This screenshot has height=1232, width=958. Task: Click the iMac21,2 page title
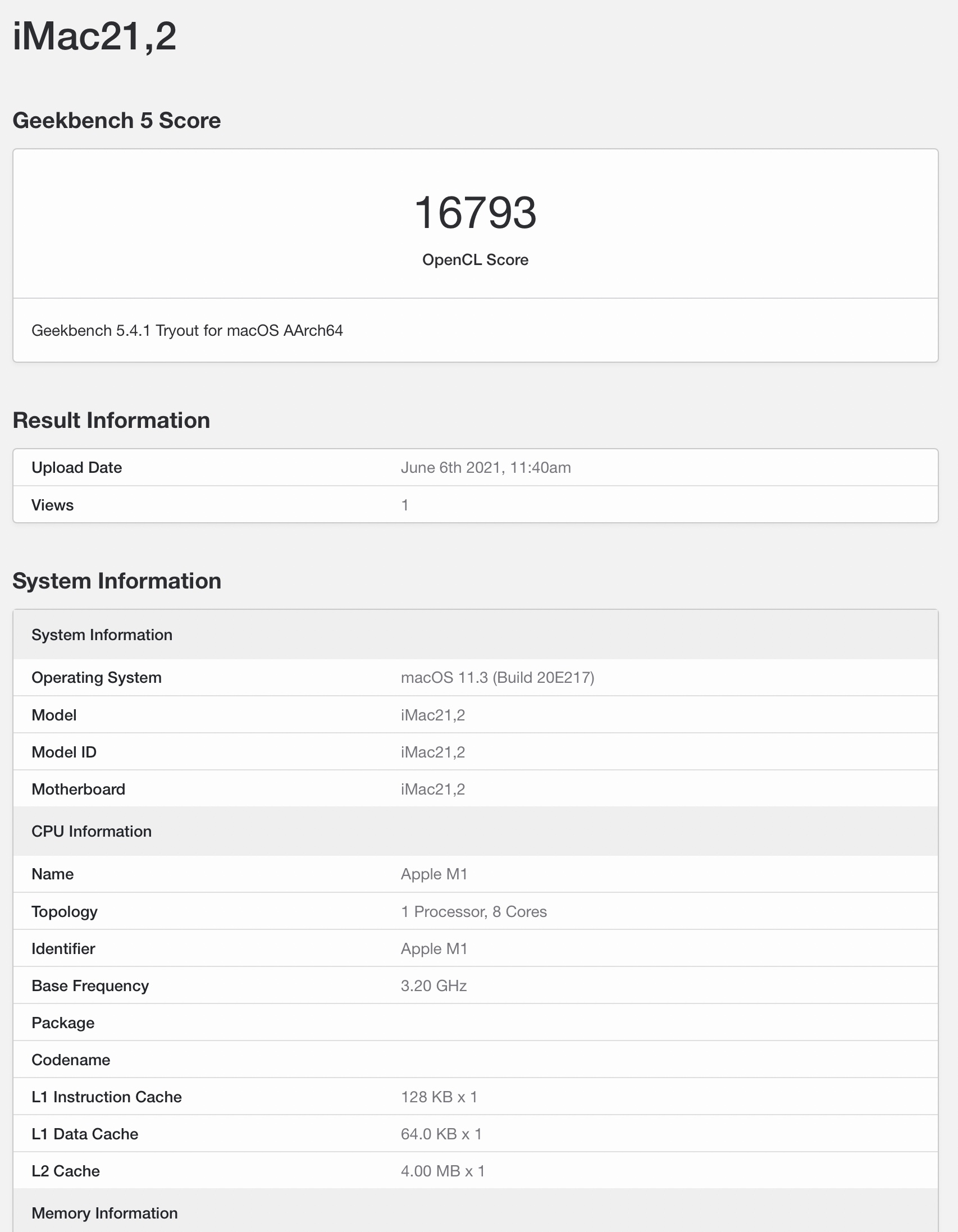(94, 36)
